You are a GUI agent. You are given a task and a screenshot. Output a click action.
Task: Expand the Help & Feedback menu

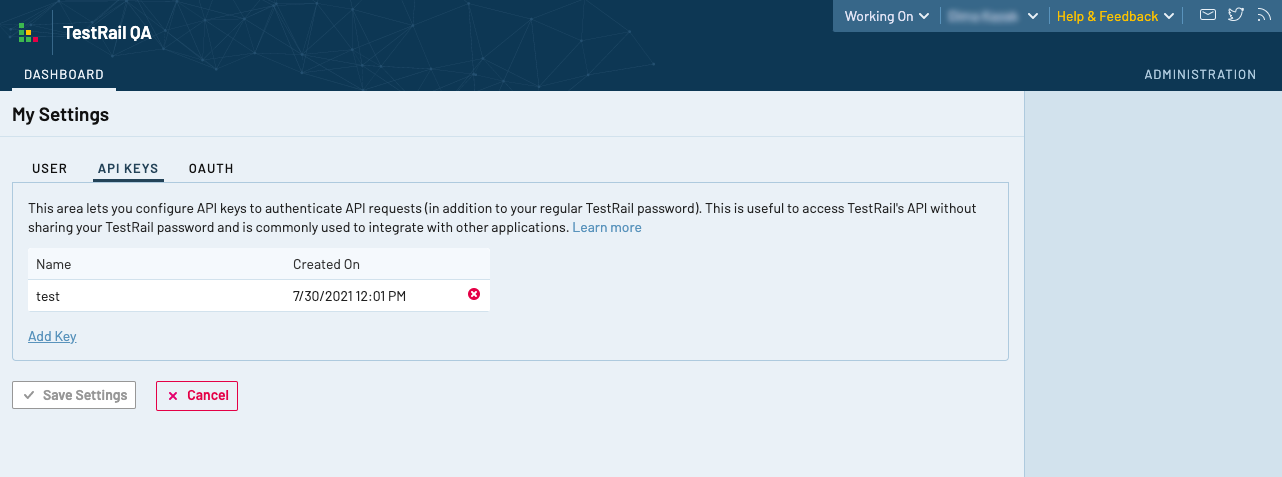point(1115,16)
